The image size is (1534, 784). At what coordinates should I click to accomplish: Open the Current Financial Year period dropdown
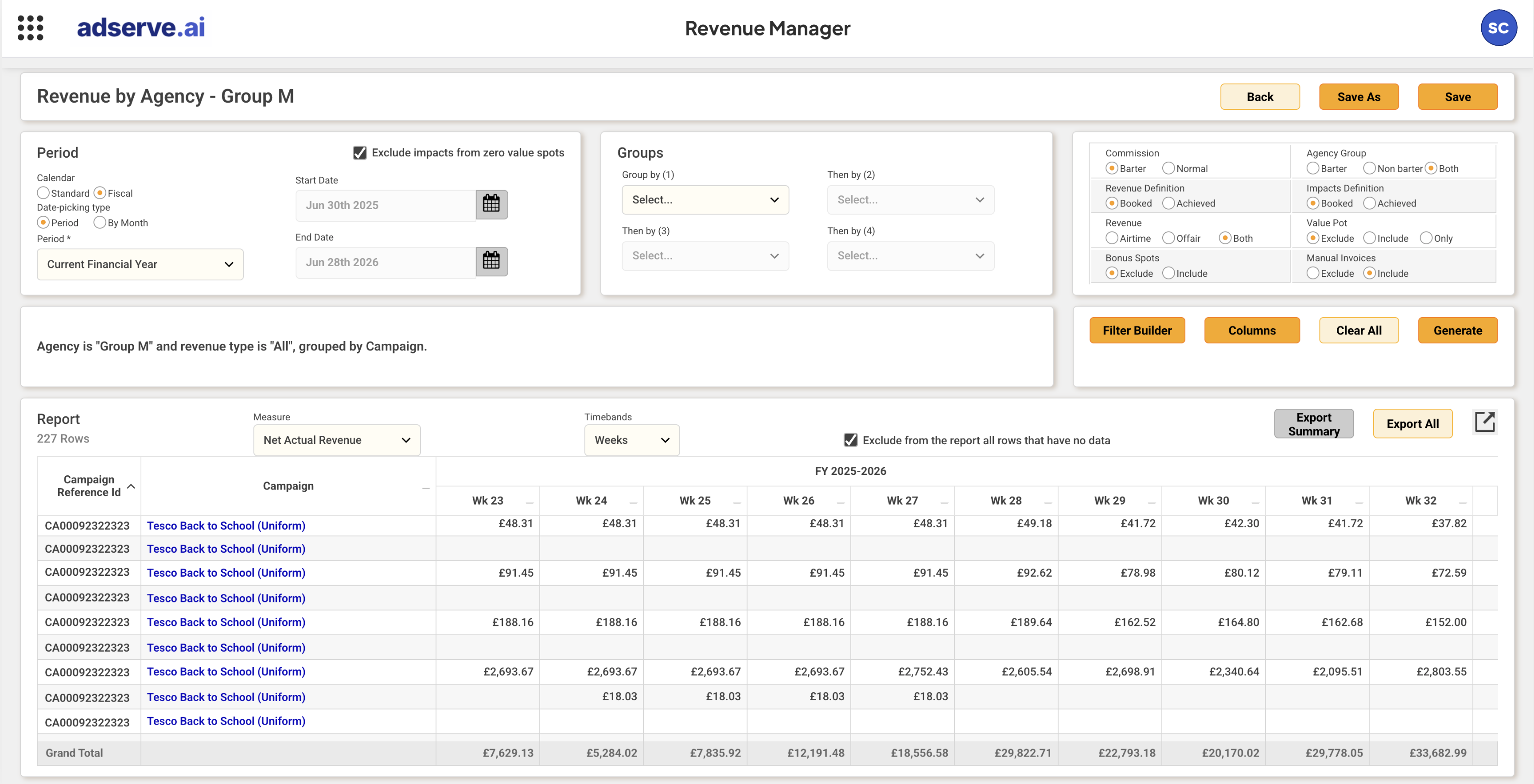pyautogui.click(x=140, y=264)
